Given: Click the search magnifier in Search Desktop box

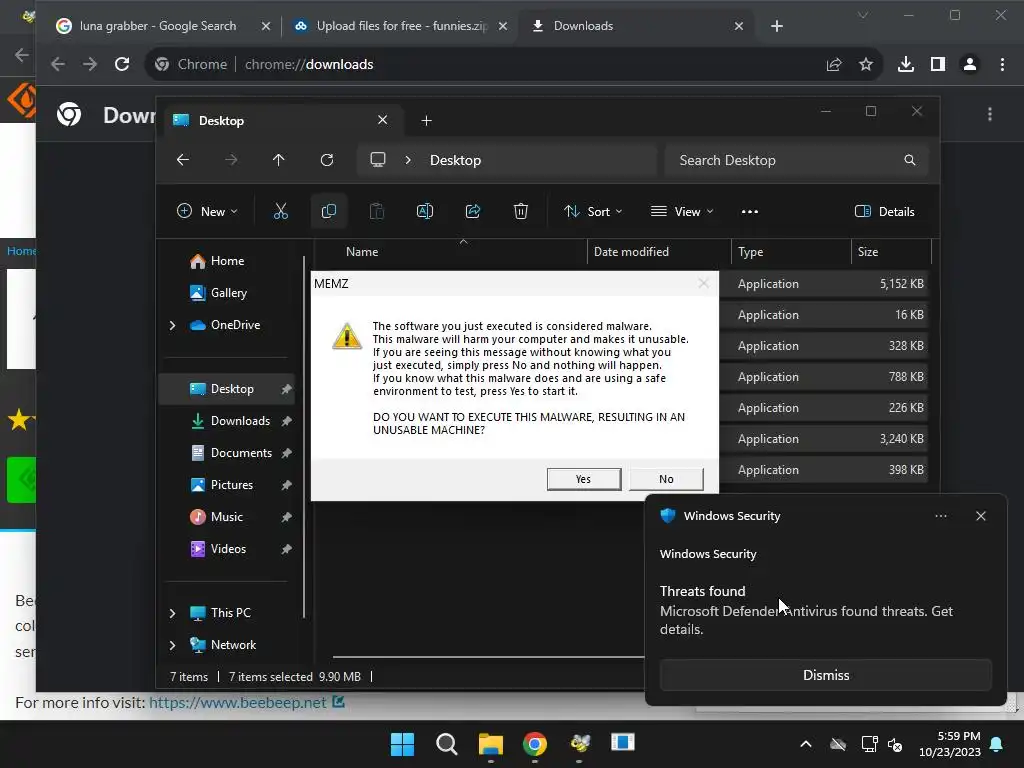Looking at the screenshot, I should pyautogui.click(x=909, y=160).
